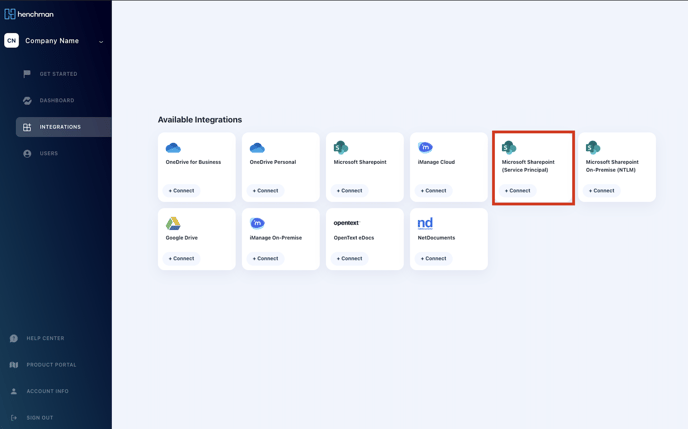Click the Sign Out icon
The width and height of the screenshot is (688, 429).
point(14,418)
